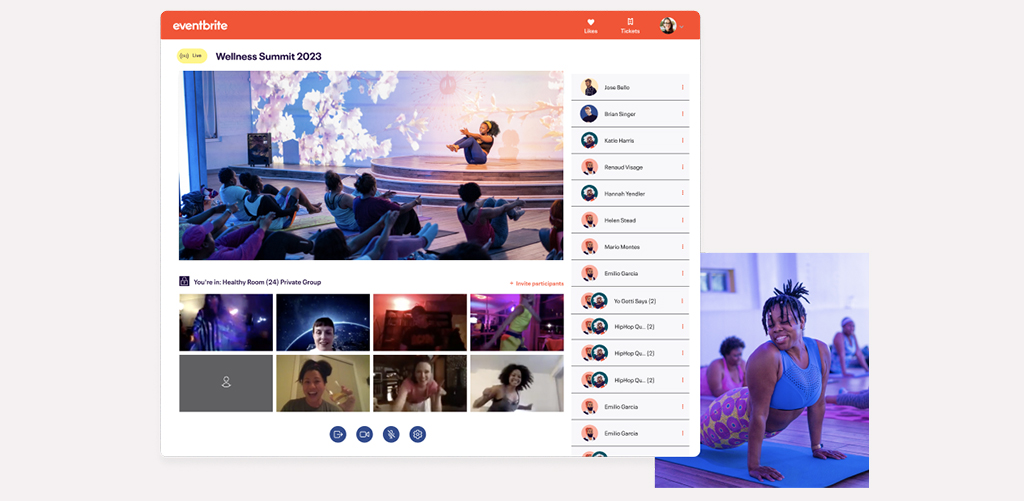Screen dimensions: 1024x501
Task: Click the Live status badge
Action: (192, 56)
